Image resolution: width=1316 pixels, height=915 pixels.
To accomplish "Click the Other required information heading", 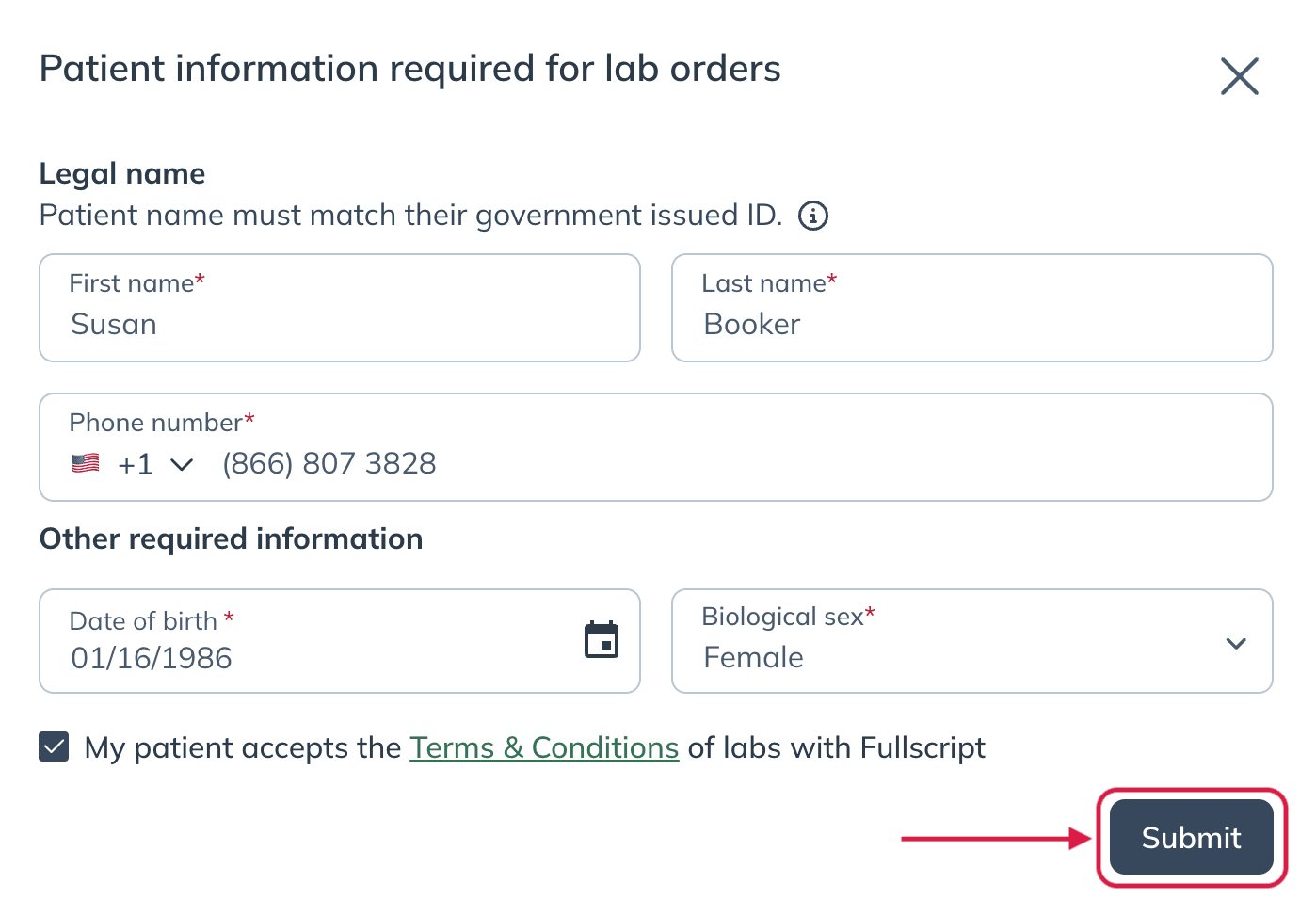I will [x=232, y=538].
